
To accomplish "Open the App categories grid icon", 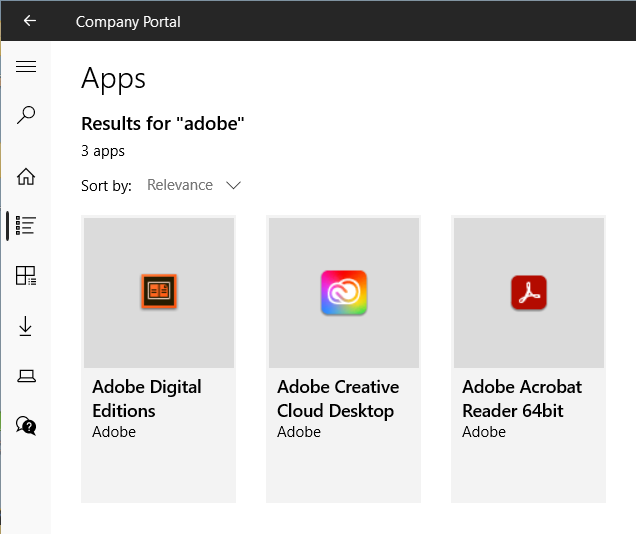I will pos(26,276).
